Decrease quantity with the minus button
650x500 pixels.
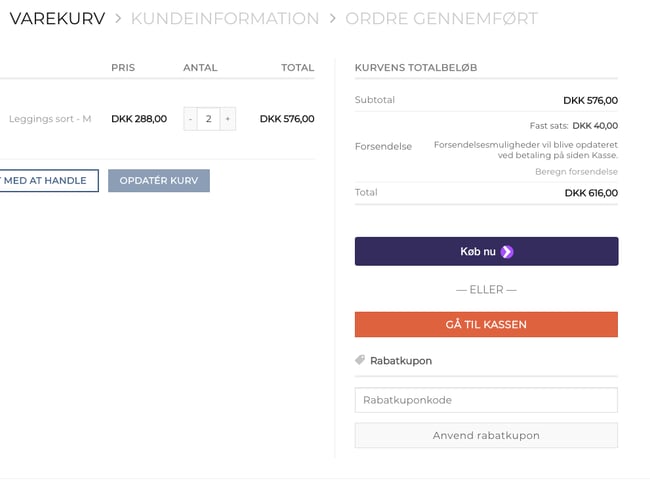(x=191, y=119)
